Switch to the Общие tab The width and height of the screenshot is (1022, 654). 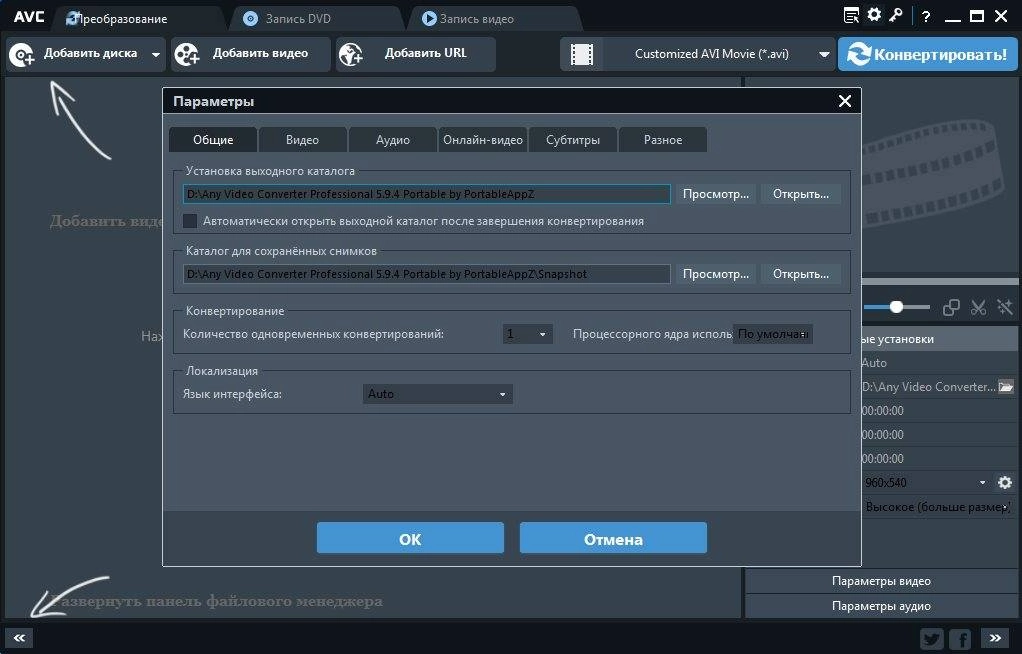(213, 140)
